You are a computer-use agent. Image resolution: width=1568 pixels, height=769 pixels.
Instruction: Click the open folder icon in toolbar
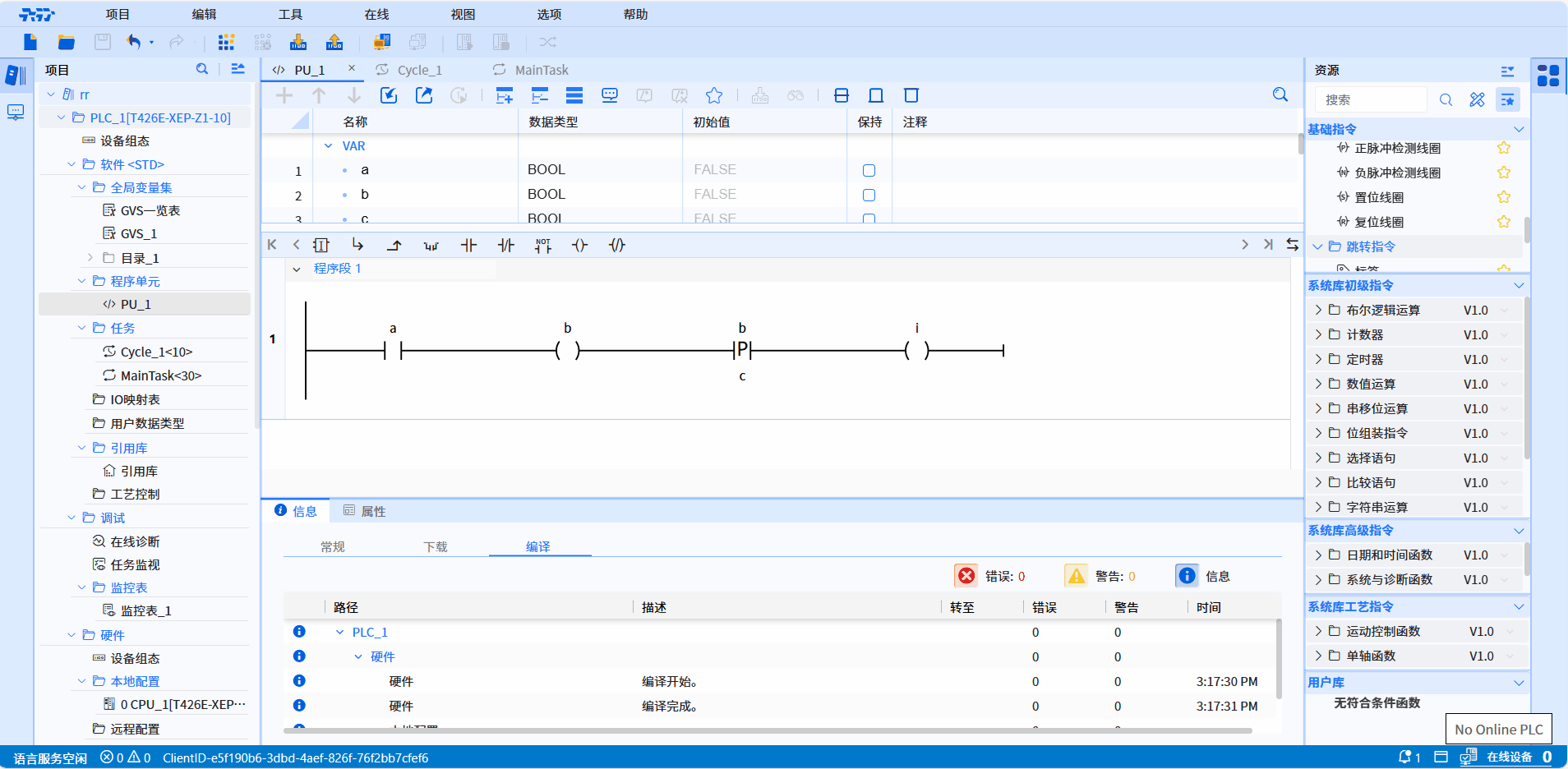[67, 42]
